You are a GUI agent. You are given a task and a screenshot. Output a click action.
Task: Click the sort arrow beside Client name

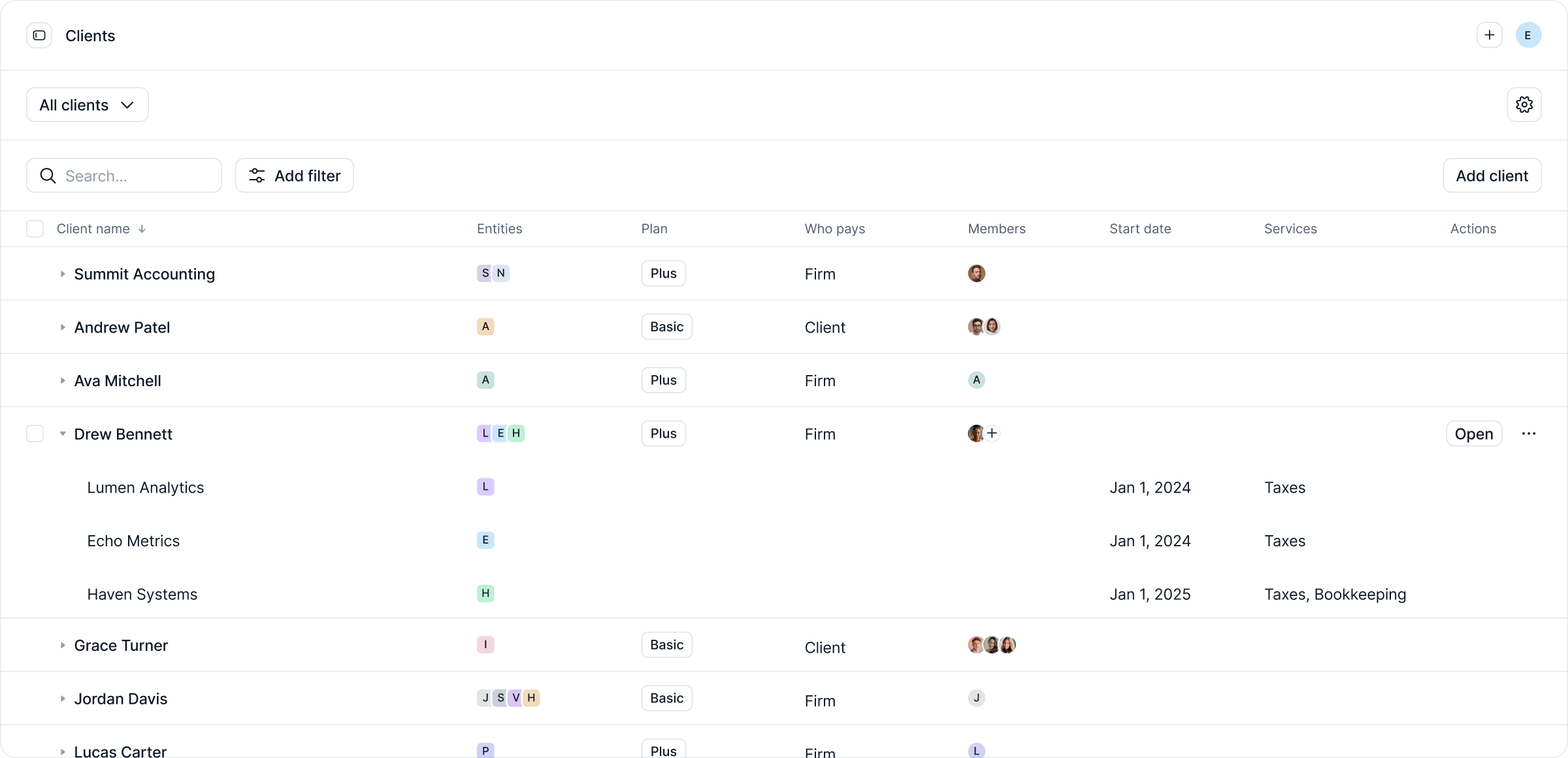coord(142,229)
